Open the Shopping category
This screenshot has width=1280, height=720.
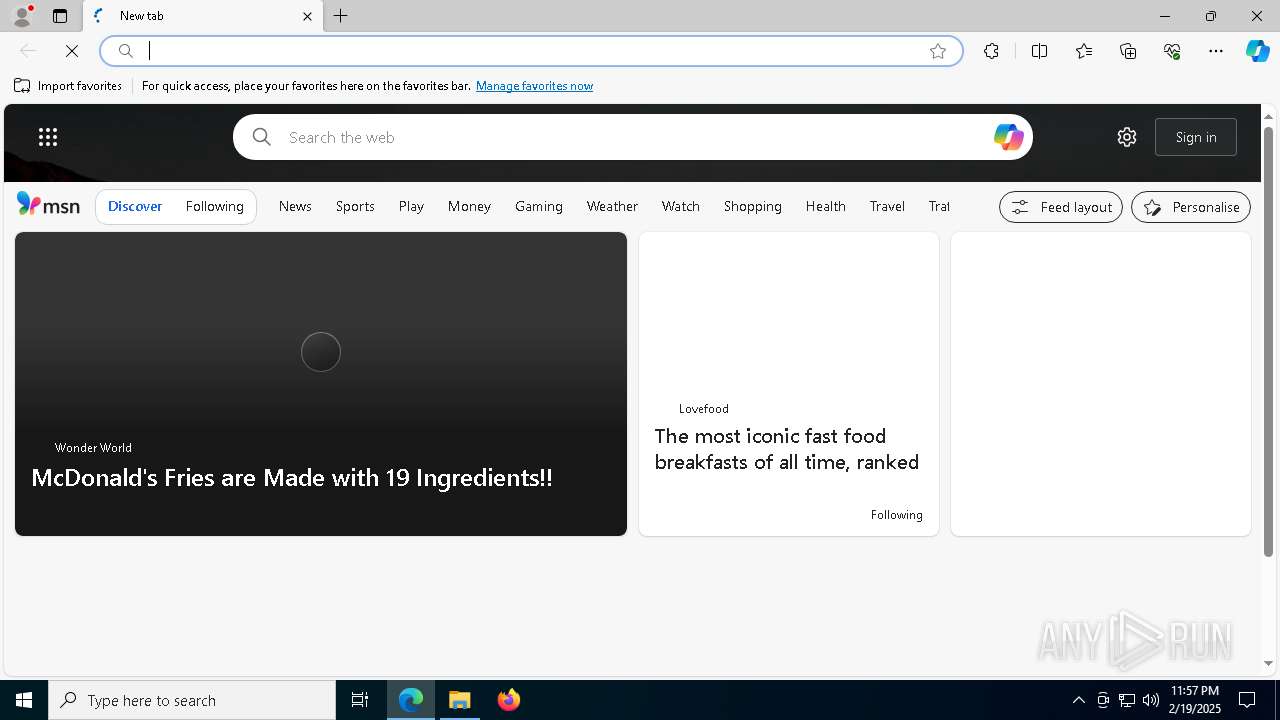point(753,206)
